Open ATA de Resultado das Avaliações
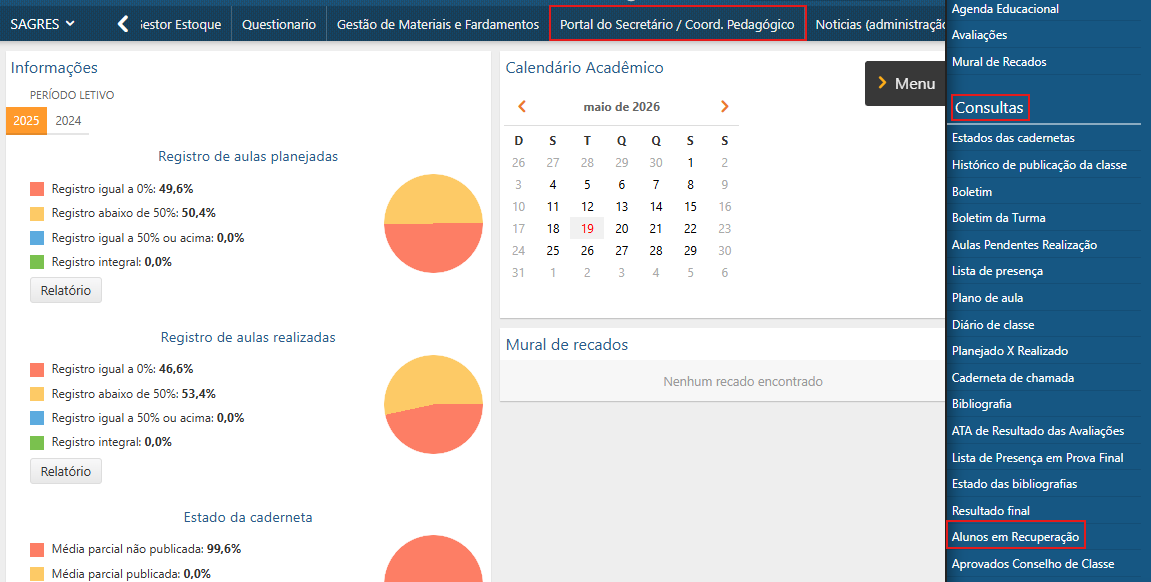1151x582 pixels. [1038, 432]
